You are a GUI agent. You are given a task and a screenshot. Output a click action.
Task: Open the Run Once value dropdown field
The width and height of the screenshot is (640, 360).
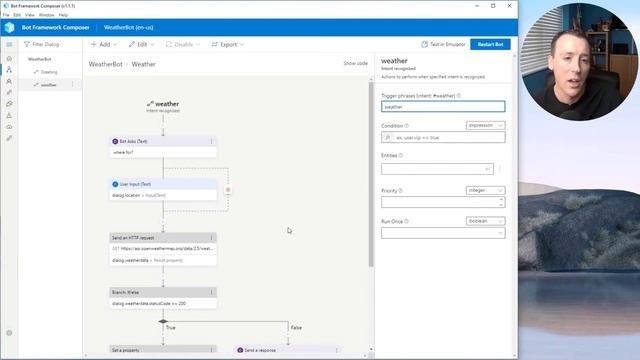coord(443,233)
